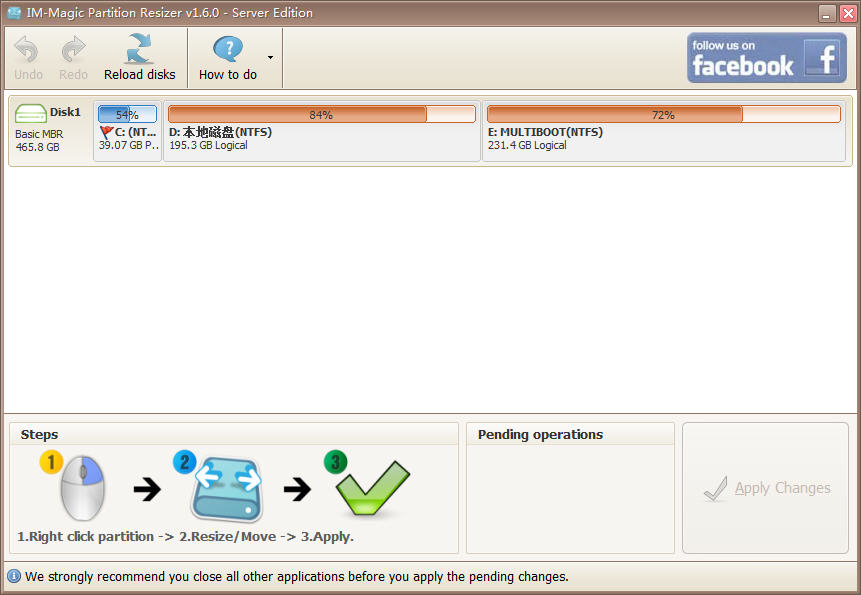Click the step 3 green checkmark icon
The width and height of the screenshot is (861, 595).
tap(372, 487)
